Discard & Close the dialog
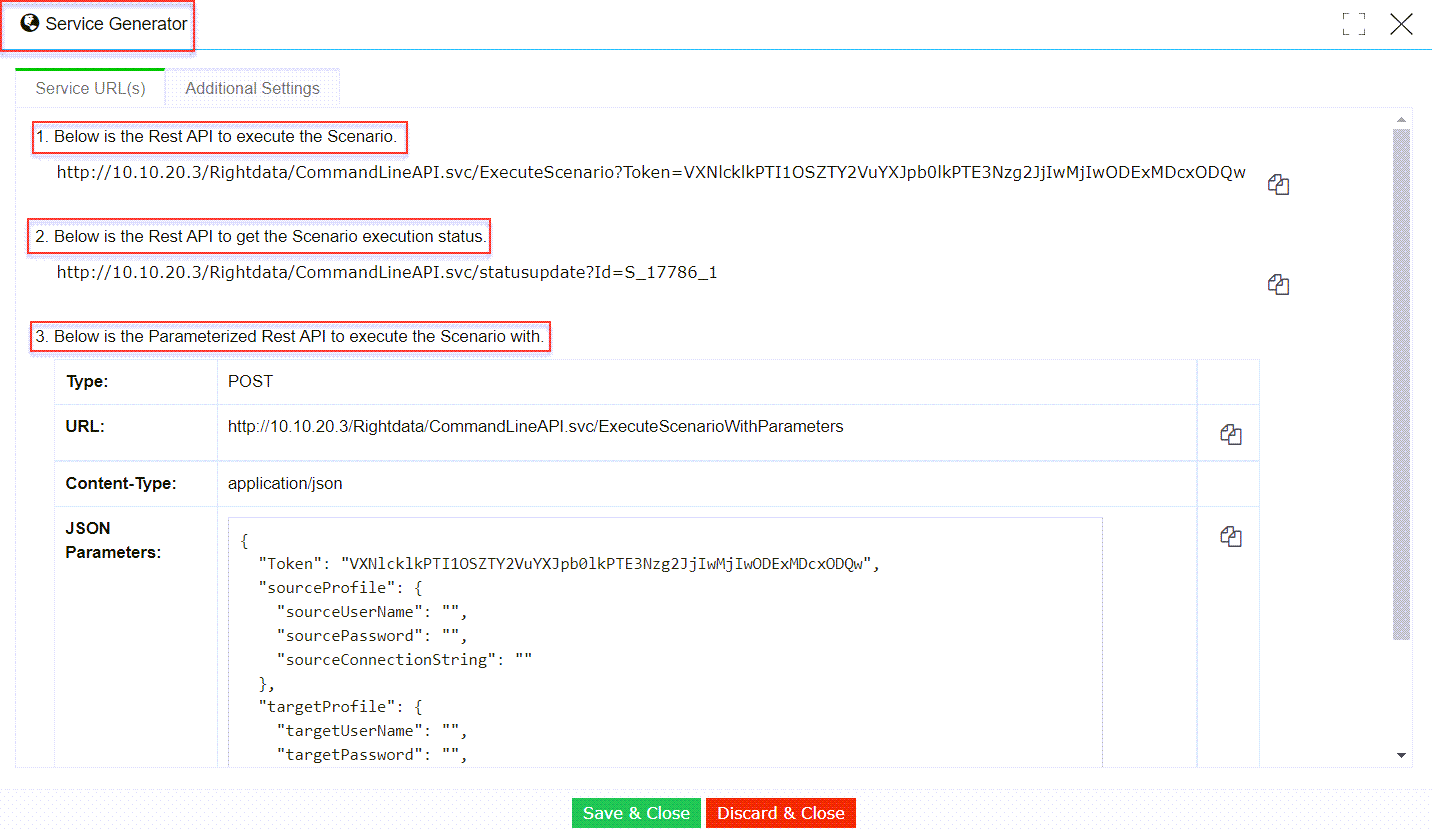The height and width of the screenshot is (832, 1432). tap(781, 813)
